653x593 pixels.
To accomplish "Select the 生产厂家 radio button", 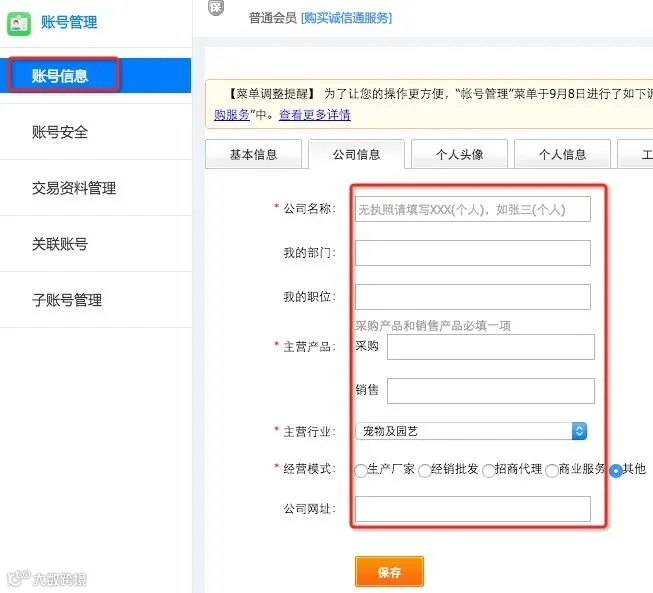I will pos(361,471).
